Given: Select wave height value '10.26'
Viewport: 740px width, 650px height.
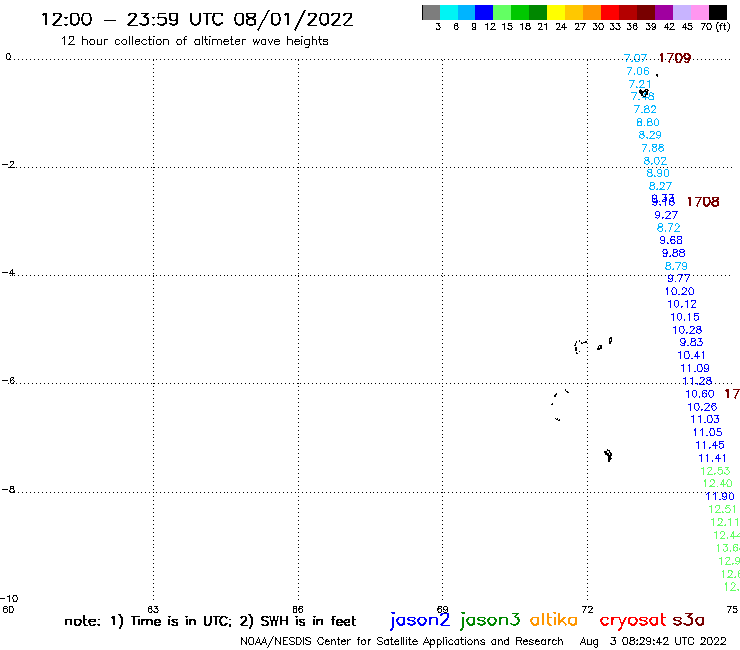Looking at the screenshot, I should click(702, 407).
